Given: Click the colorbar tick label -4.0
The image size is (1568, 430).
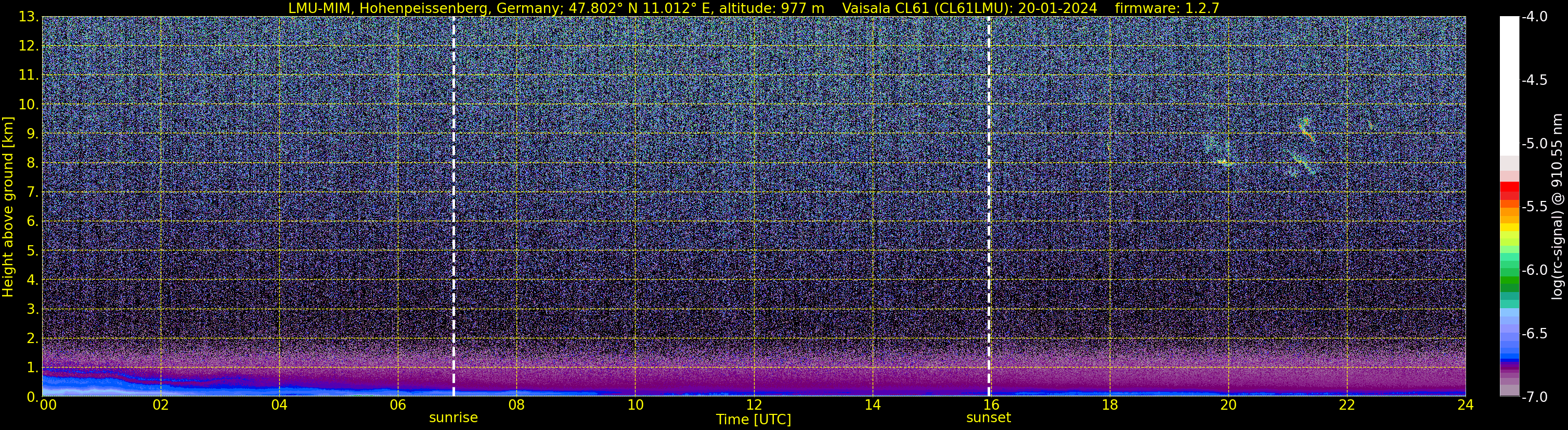Looking at the screenshot, I should [x=1535, y=17].
